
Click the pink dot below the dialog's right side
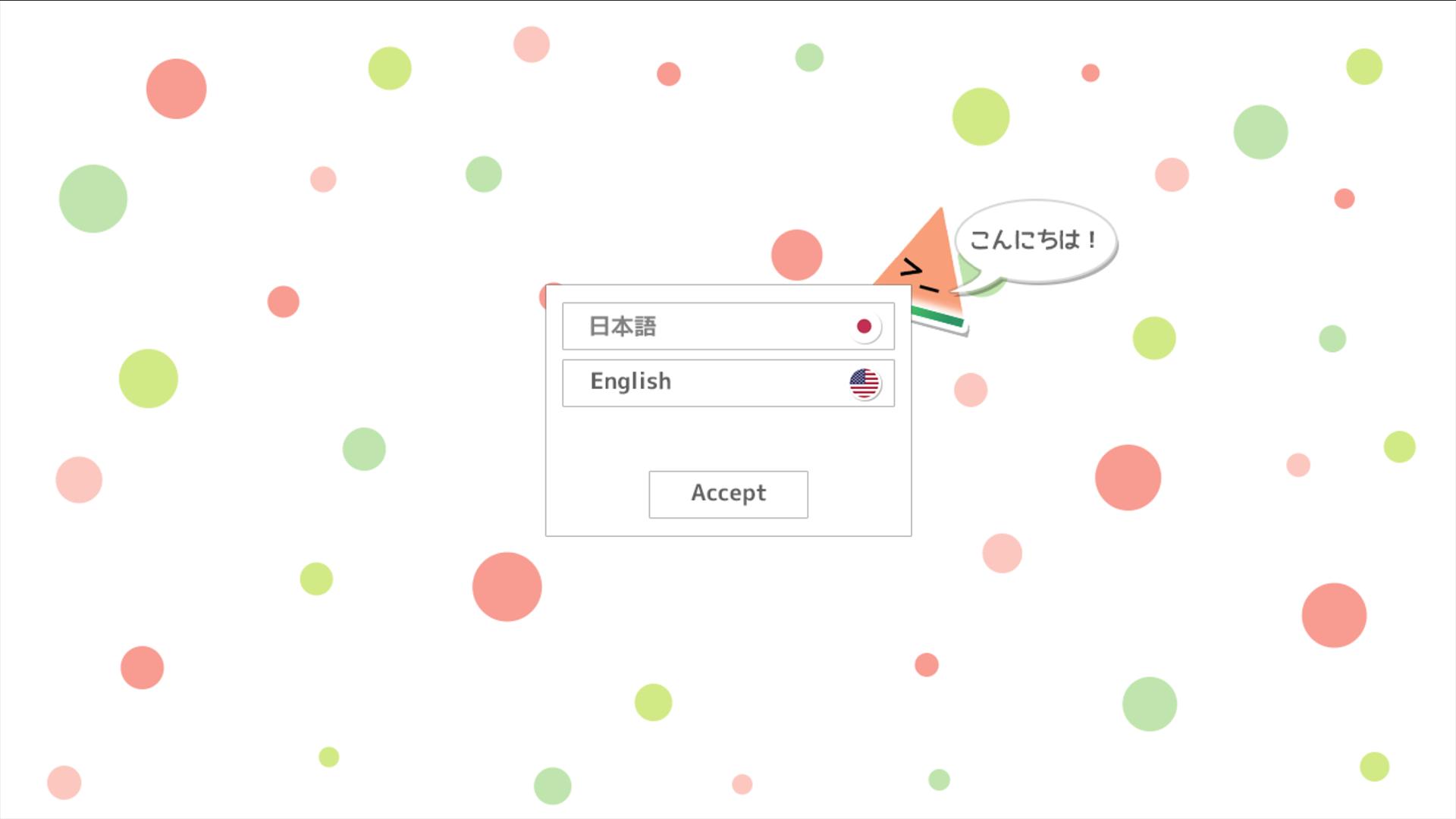(x=1002, y=553)
